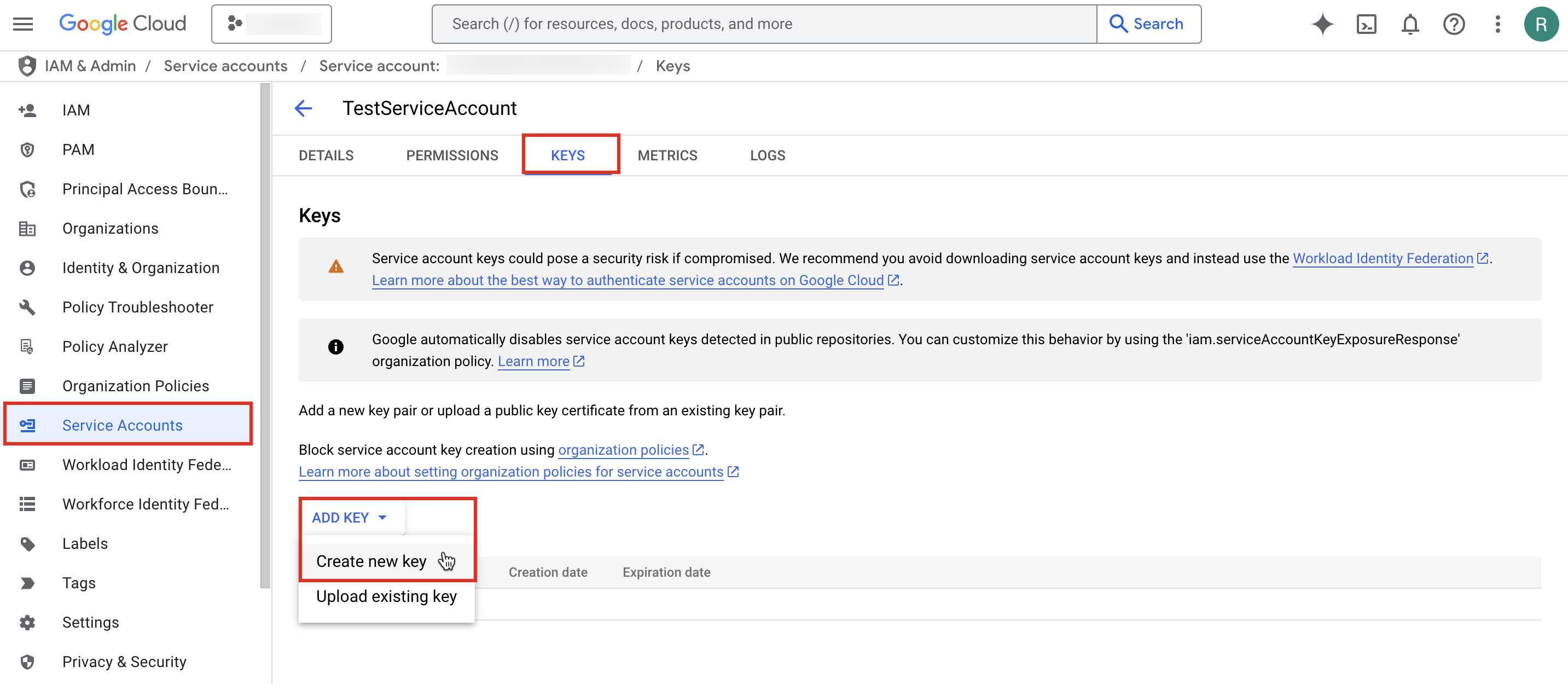Click the Tags sidebar icon
Viewport: 1568px width, 684px height.
(x=27, y=583)
